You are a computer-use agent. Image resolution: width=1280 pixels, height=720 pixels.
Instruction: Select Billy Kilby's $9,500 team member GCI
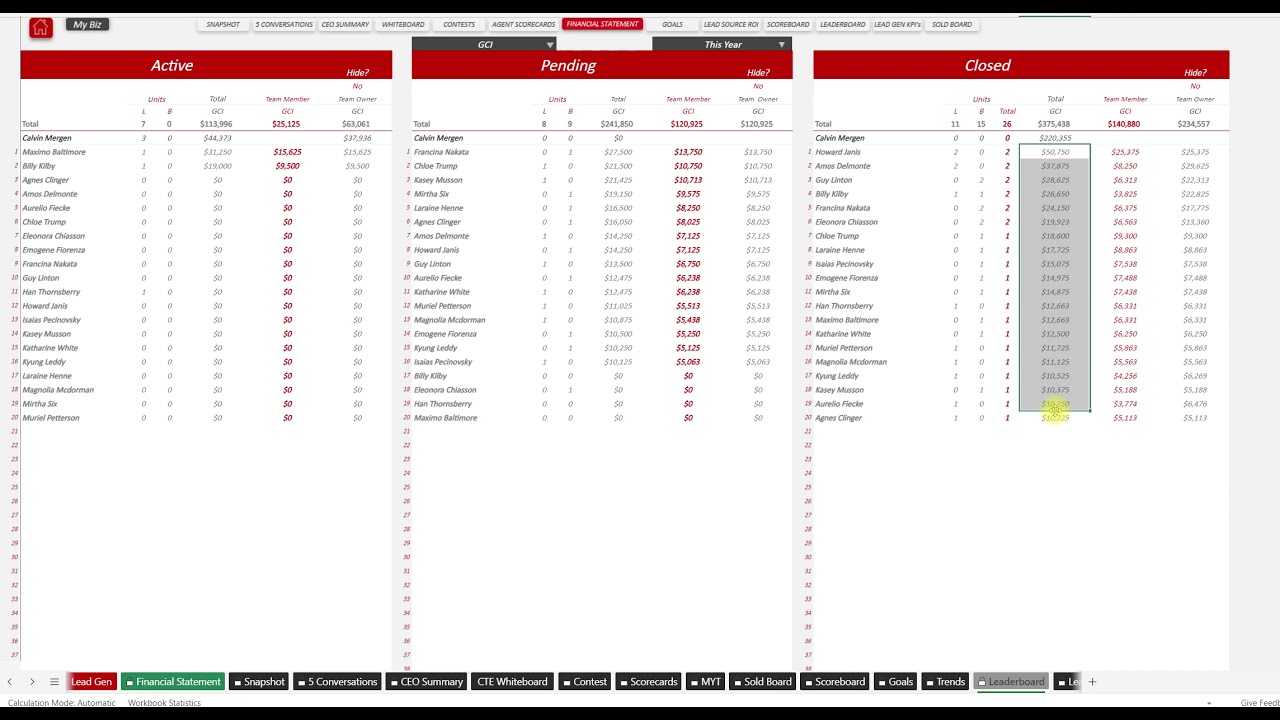(x=287, y=166)
